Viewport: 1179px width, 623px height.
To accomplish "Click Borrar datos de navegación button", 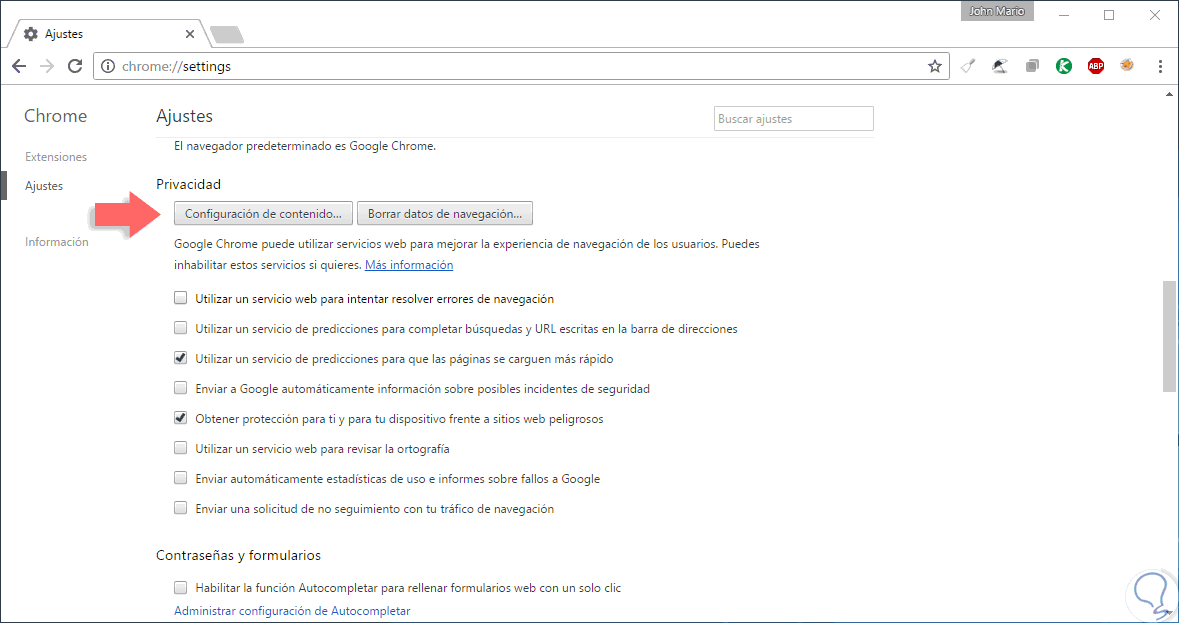I will (444, 213).
